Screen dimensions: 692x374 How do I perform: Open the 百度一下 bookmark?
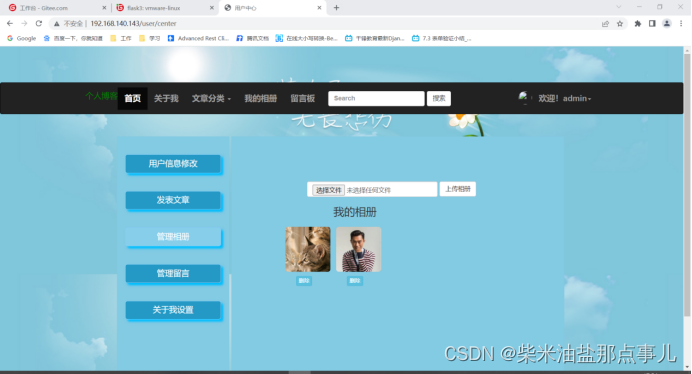coord(73,38)
